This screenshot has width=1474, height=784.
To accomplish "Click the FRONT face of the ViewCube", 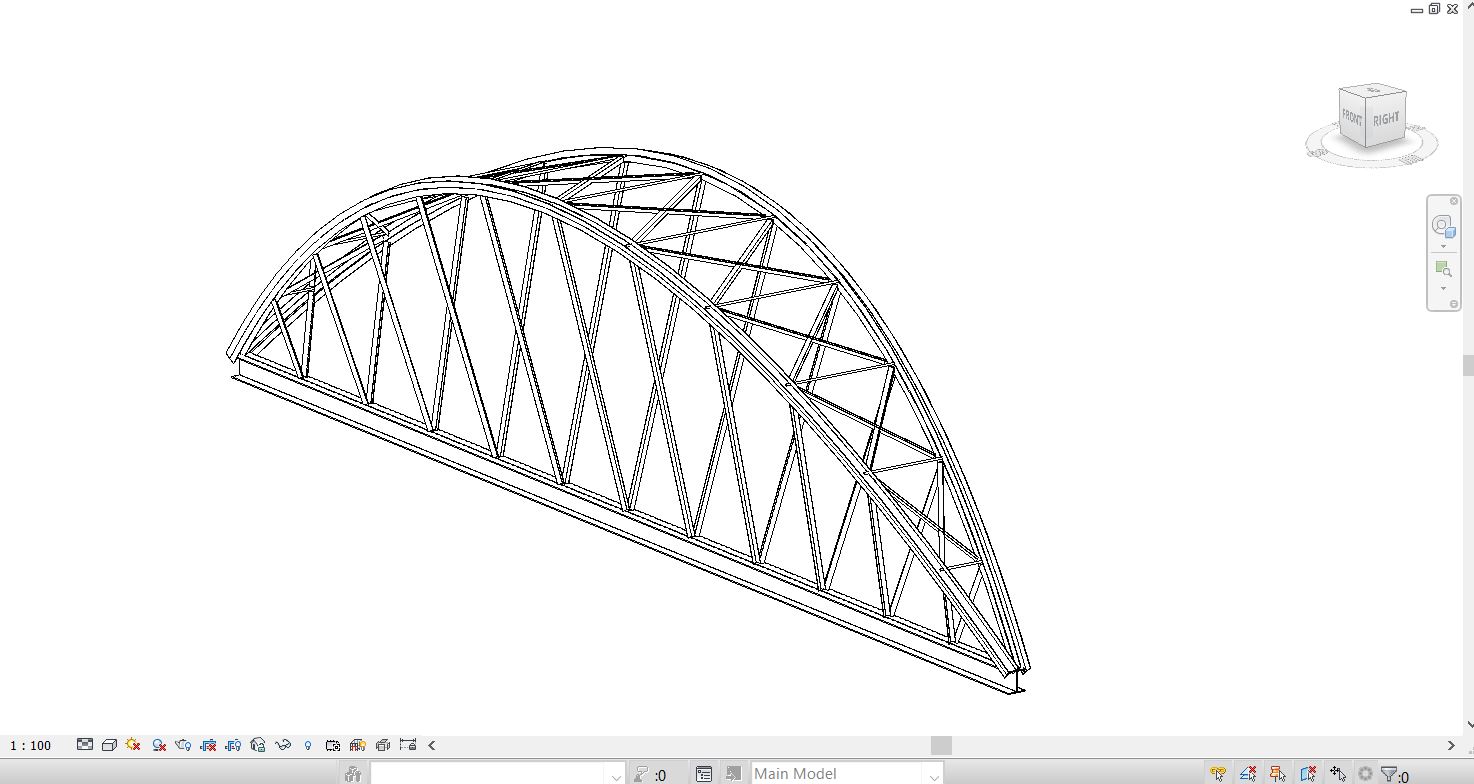I will tap(1352, 117).
